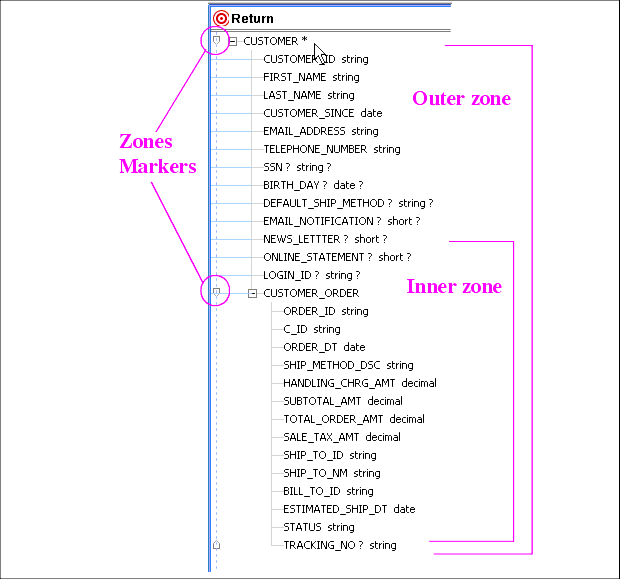Select the SHIP_TO_ID string row

pos(330,455)
